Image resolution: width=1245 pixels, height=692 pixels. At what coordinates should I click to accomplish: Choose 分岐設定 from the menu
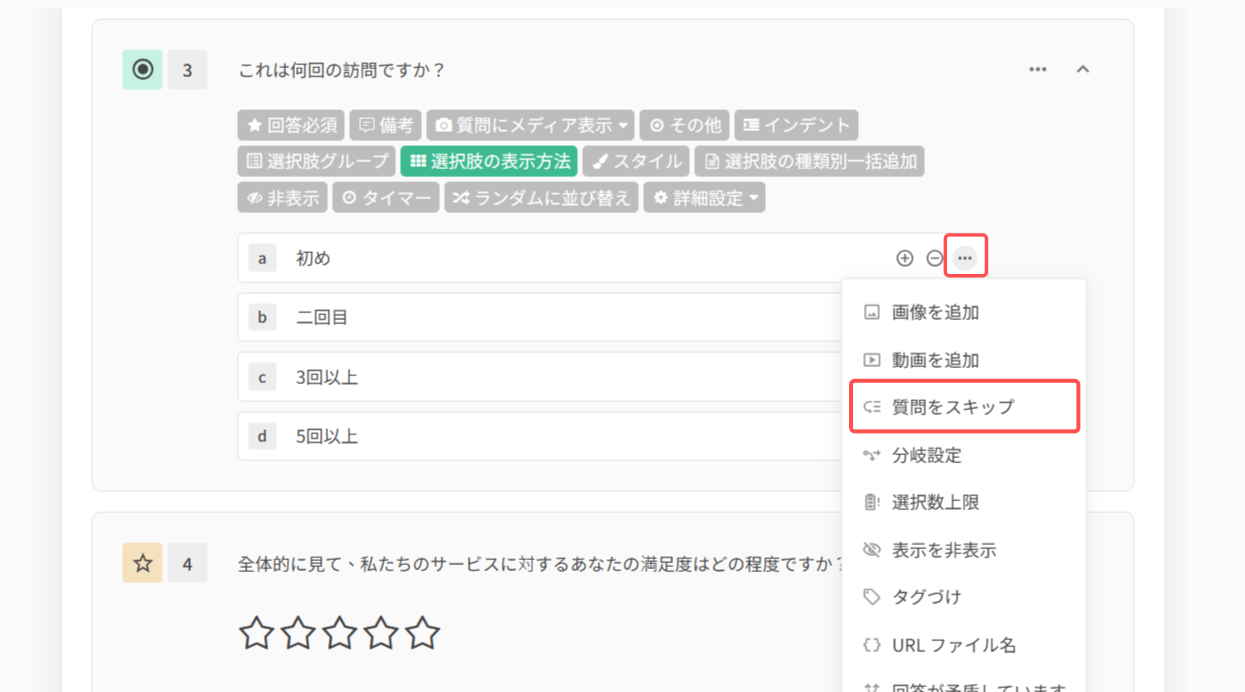point(964,455)
